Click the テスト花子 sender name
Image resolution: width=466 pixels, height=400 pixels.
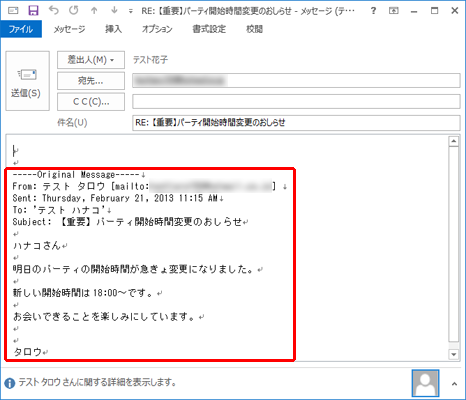click(150, 60)
